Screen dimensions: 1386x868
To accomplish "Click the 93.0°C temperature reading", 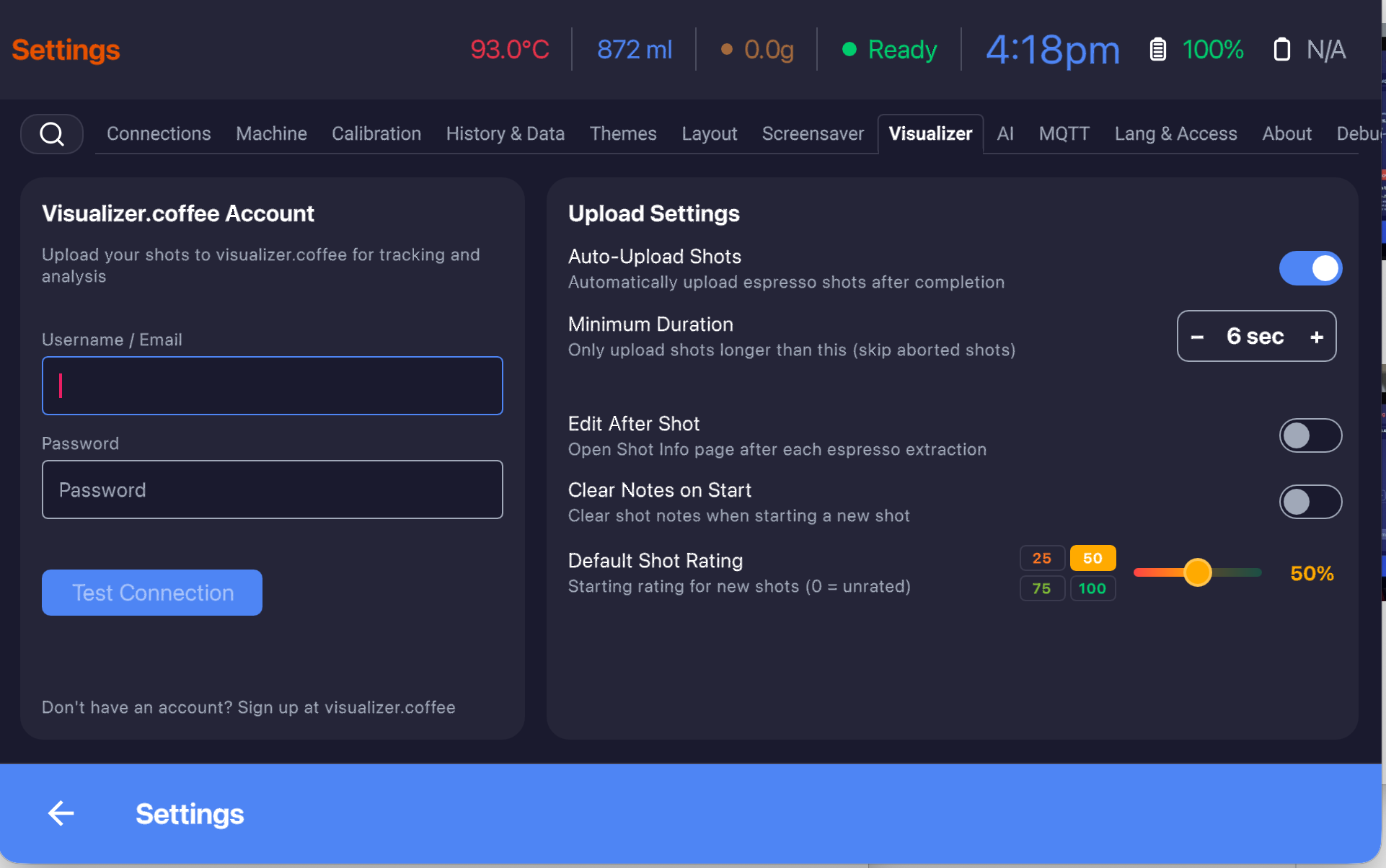I will pos(510,50).
